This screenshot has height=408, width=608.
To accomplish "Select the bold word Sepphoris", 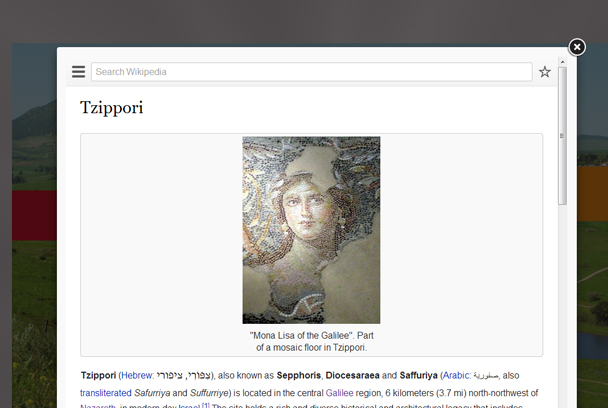I will pos(299,375).
